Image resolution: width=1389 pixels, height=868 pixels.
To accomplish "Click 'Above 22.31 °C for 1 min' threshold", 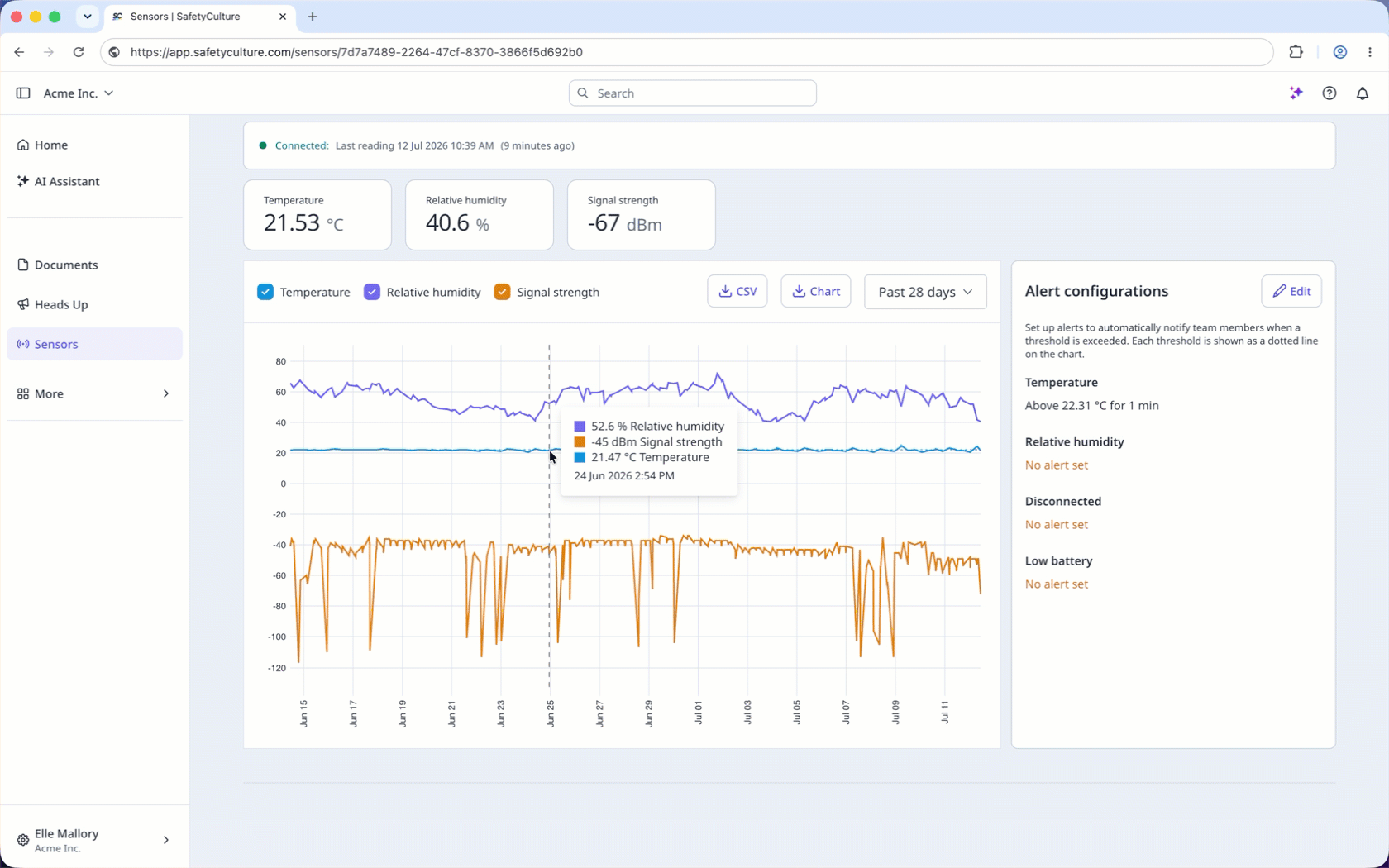I will tap(1091, 405).
